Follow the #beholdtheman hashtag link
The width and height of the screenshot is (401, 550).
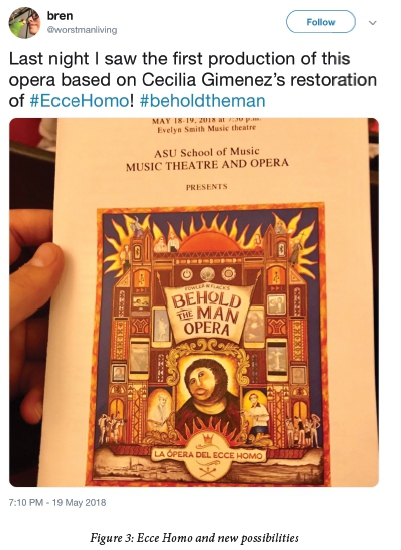tap(202, 101)
